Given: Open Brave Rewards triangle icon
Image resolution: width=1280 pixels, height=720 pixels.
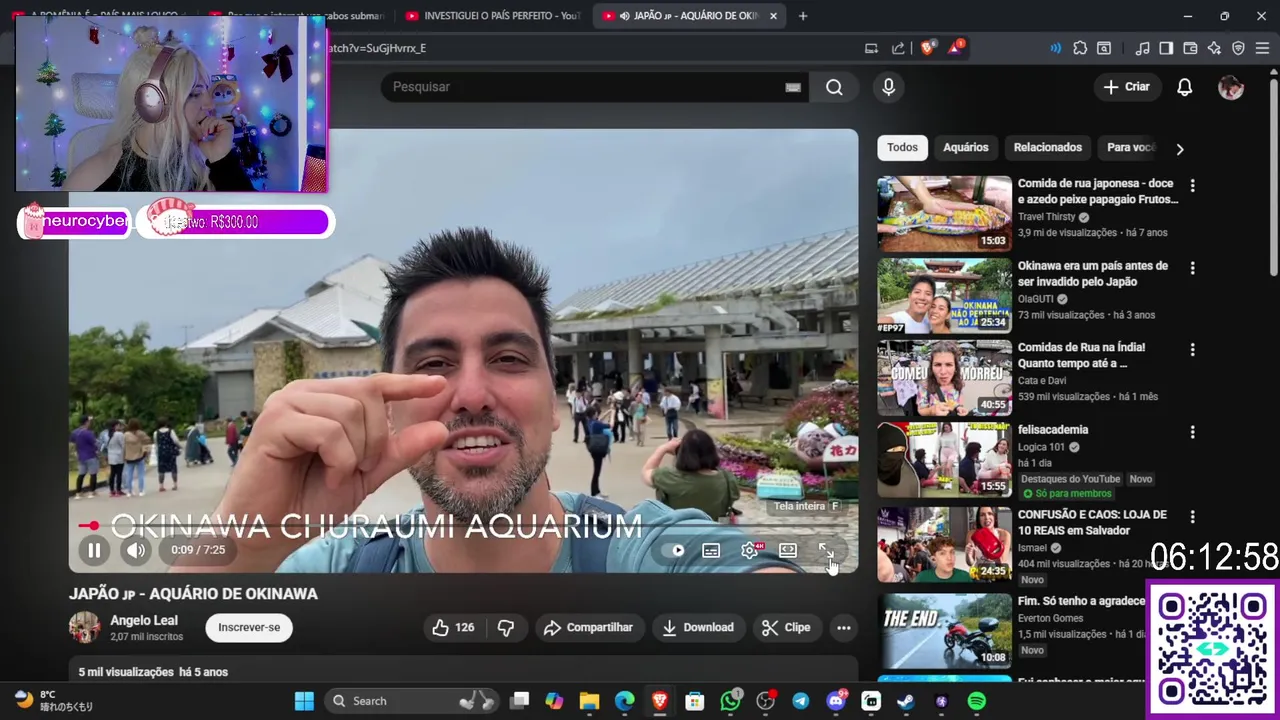Looking at the screenshot, I should (955, 48).
